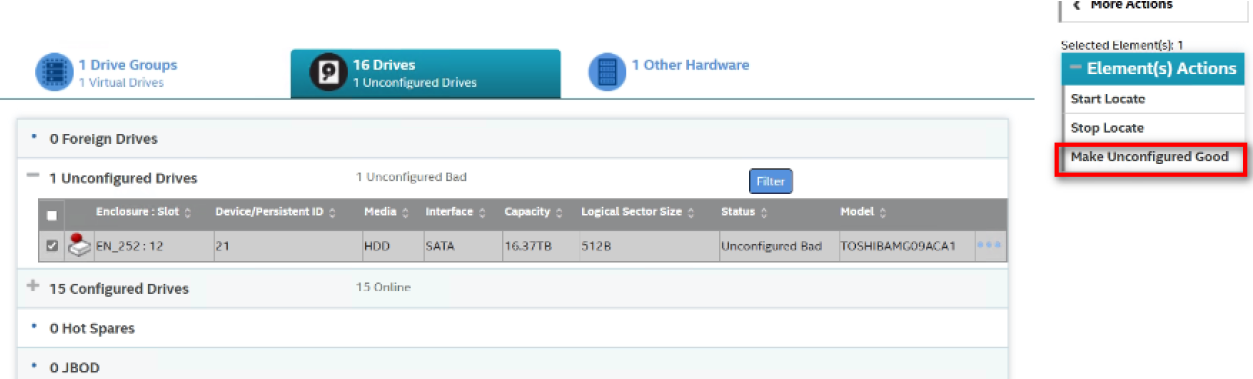Image resolution: width=1253 pixels, height=379 pixels.
Task: Select the 16 Drives tab
Action: [x=425, y=73]
